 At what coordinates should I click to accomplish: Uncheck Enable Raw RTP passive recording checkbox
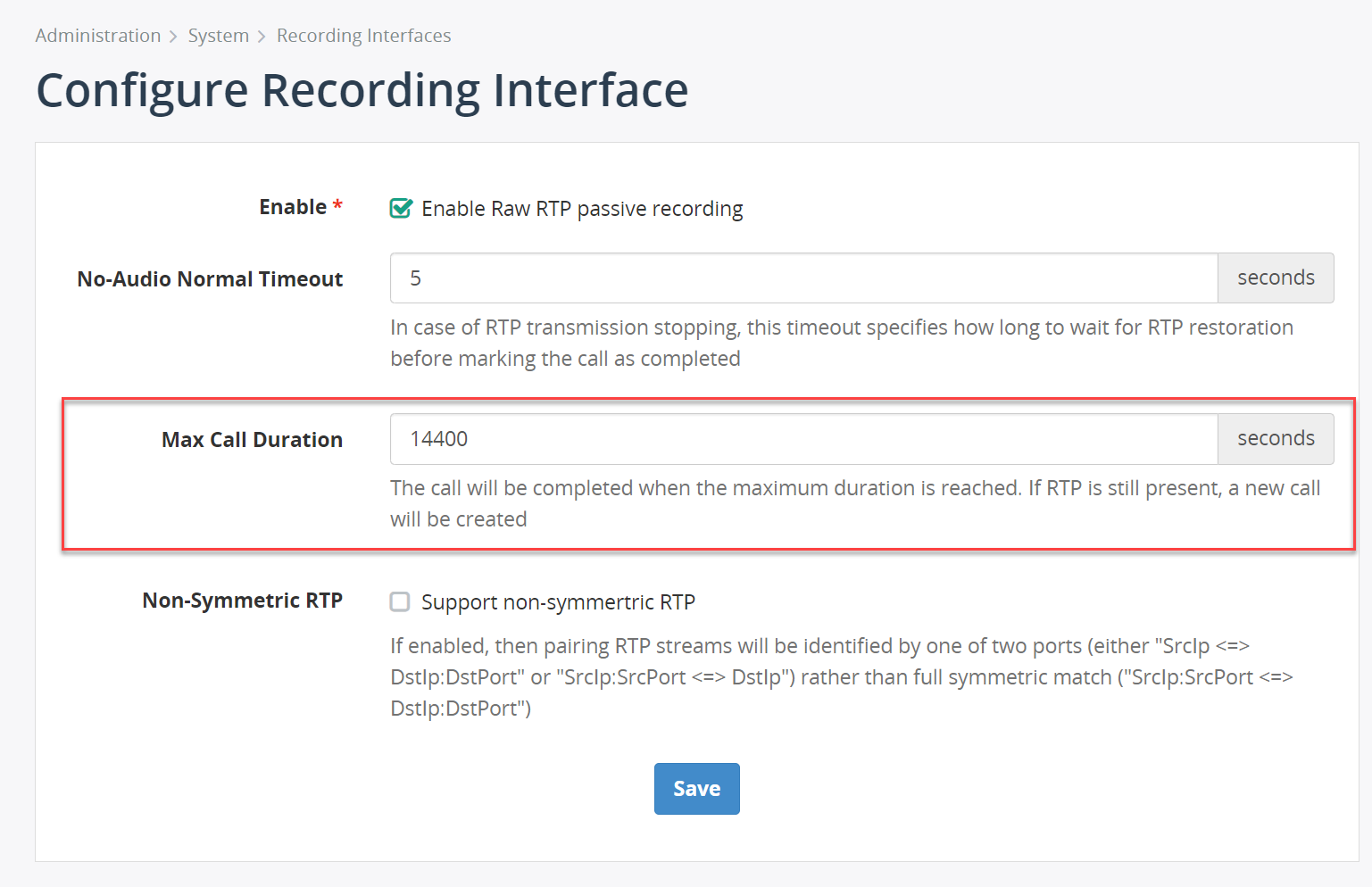(401, 208)
